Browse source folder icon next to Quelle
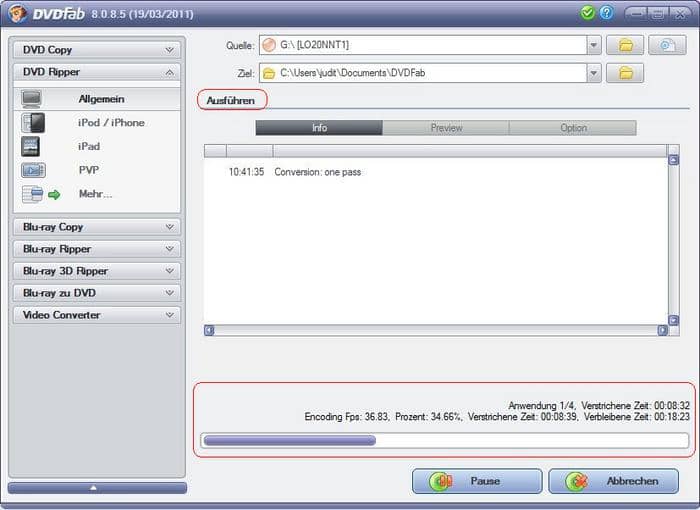 625,45
